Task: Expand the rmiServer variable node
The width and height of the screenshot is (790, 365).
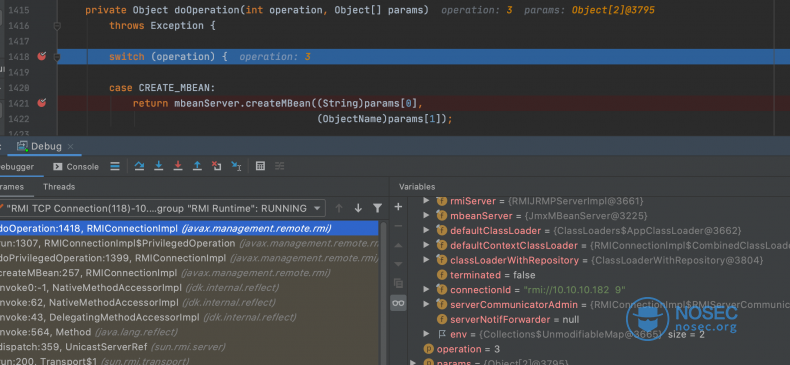Action: 426,201
